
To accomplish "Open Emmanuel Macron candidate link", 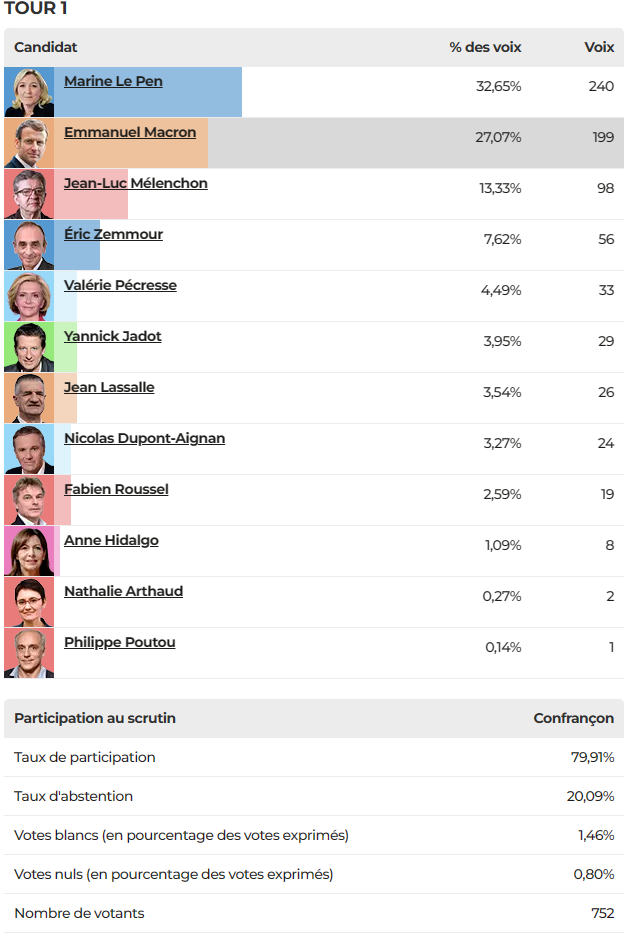I will coord(130,132).
